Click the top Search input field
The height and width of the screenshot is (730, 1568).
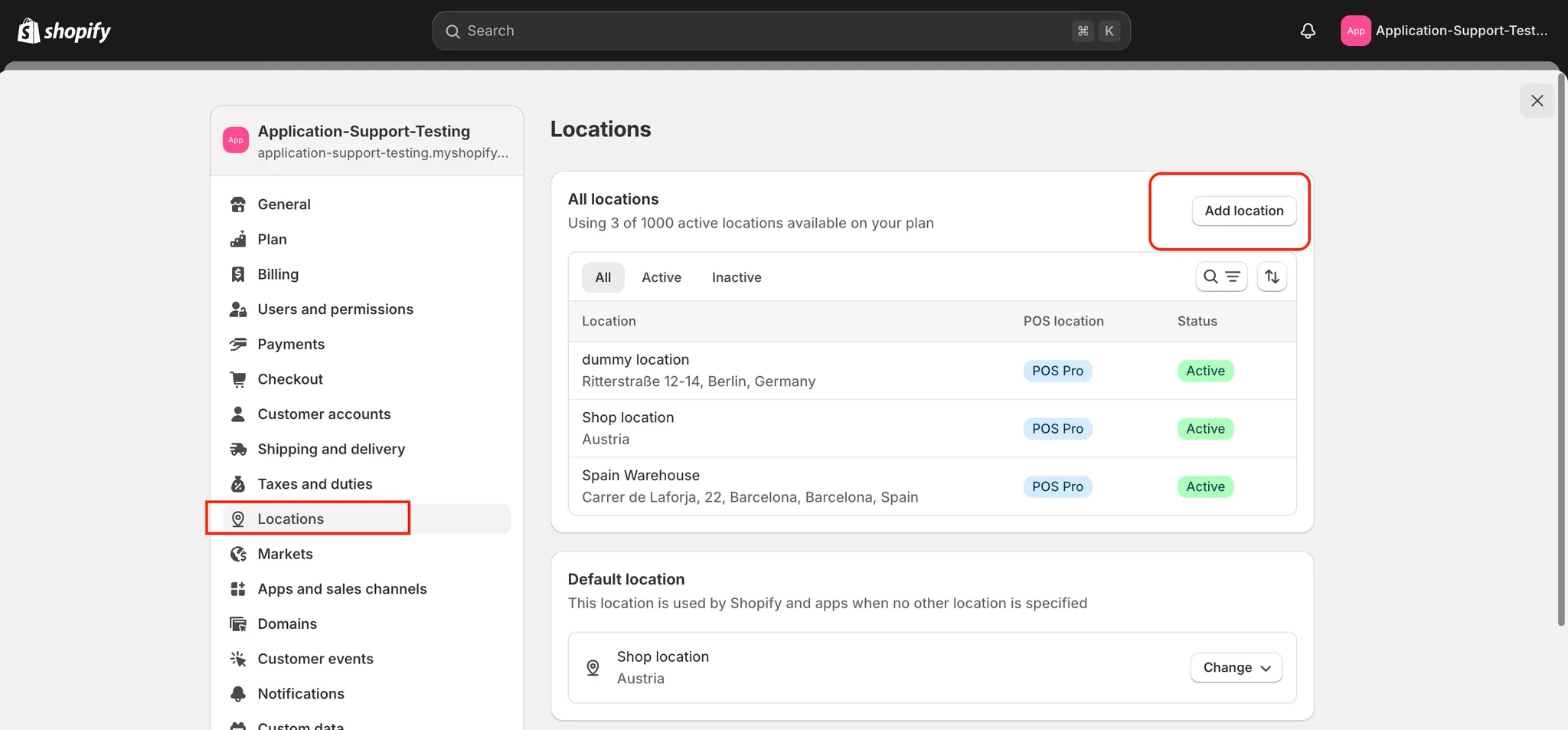point(766,31)
